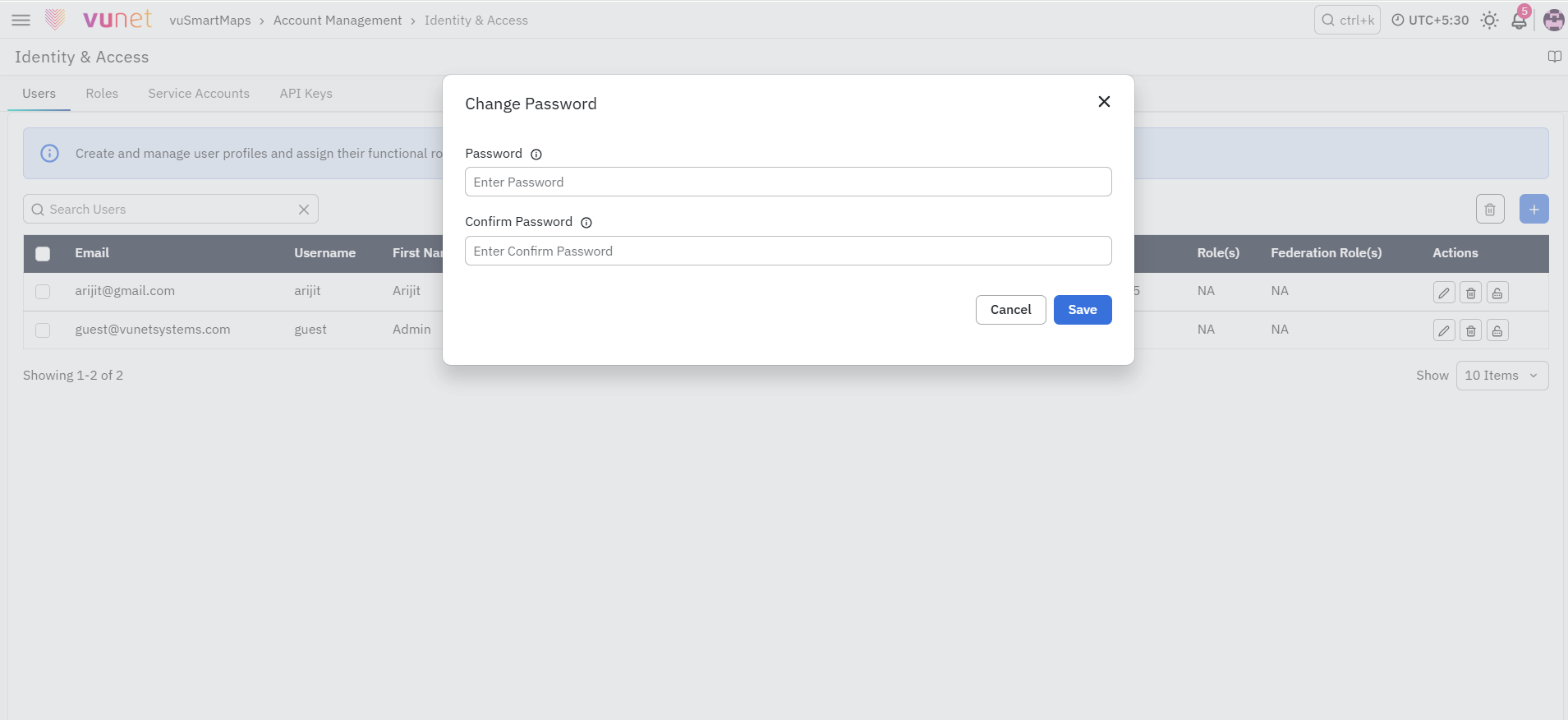Open the notifications bell
This screenshot has height=720, width=1568.
click(x=1519, y=21)
